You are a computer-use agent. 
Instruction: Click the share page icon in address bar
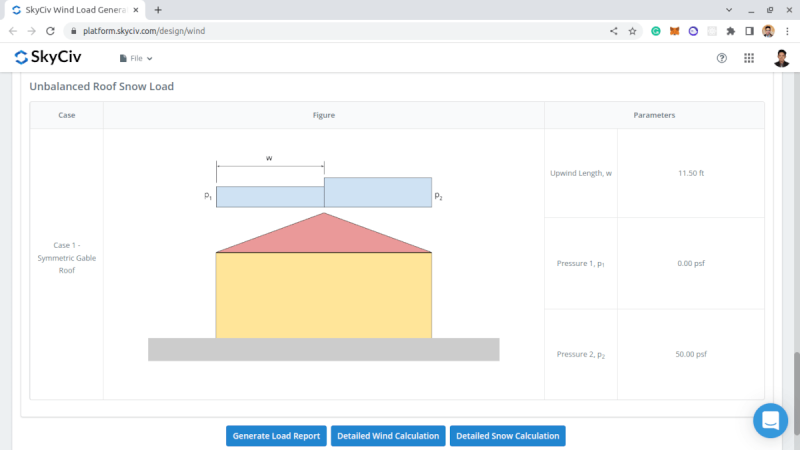(613, 31)
